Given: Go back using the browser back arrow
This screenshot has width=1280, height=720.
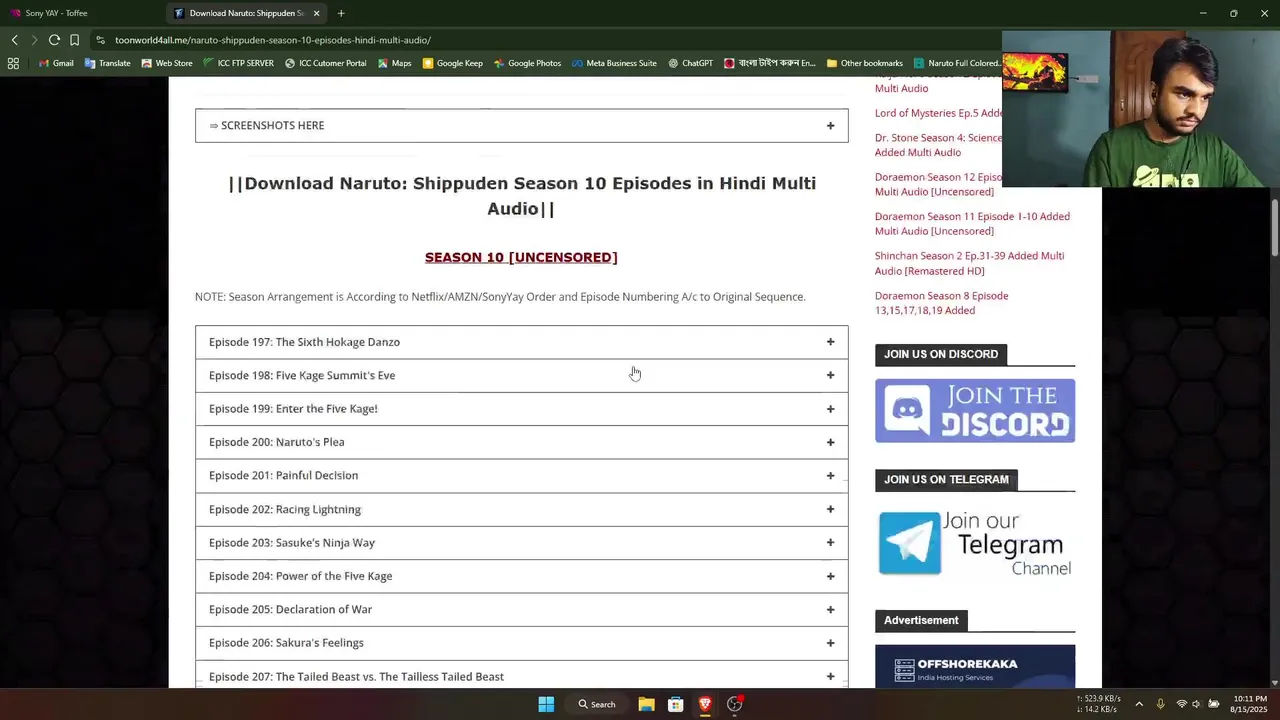Looking at the screenshot, I should click(x=14, y=40).
